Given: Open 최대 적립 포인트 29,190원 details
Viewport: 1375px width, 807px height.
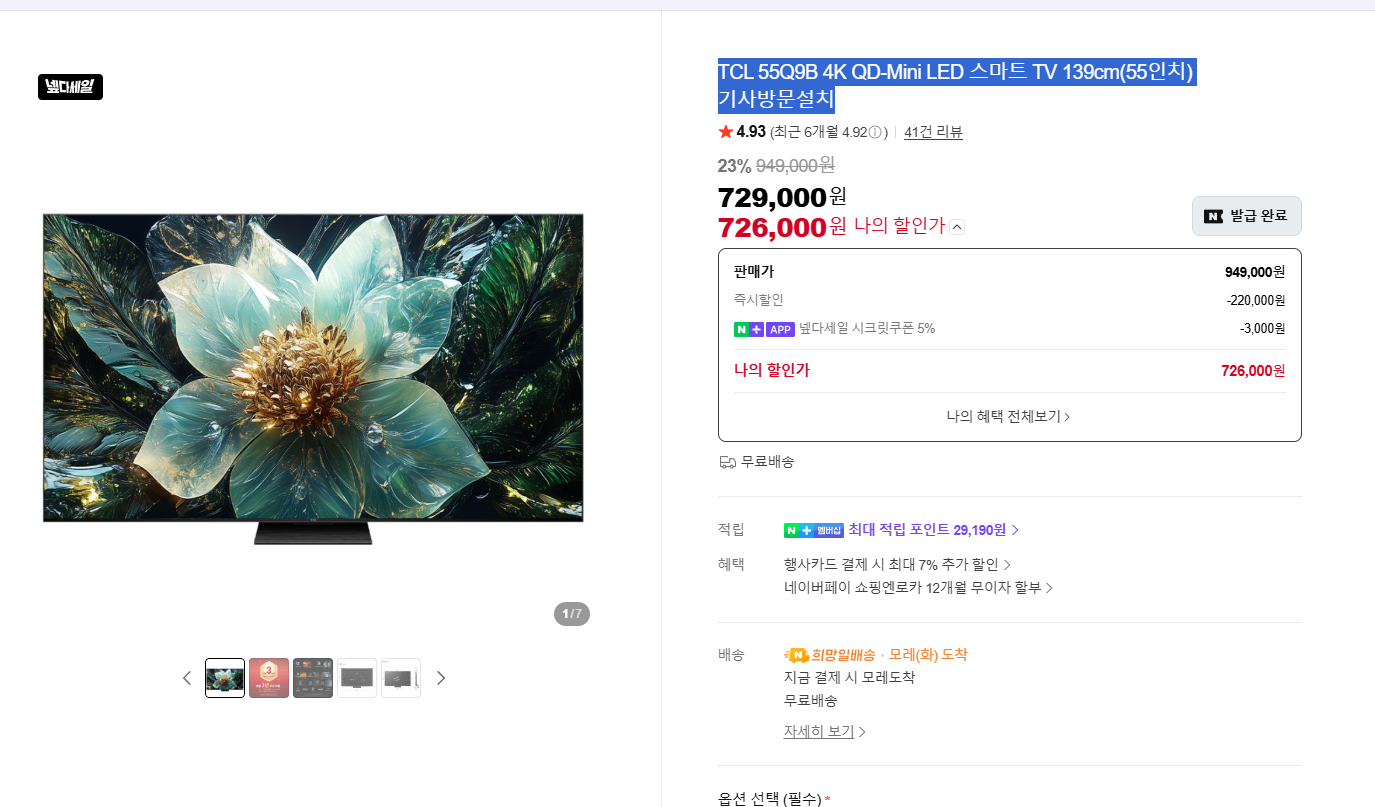Looking at the screenshot, I should 933,530.
